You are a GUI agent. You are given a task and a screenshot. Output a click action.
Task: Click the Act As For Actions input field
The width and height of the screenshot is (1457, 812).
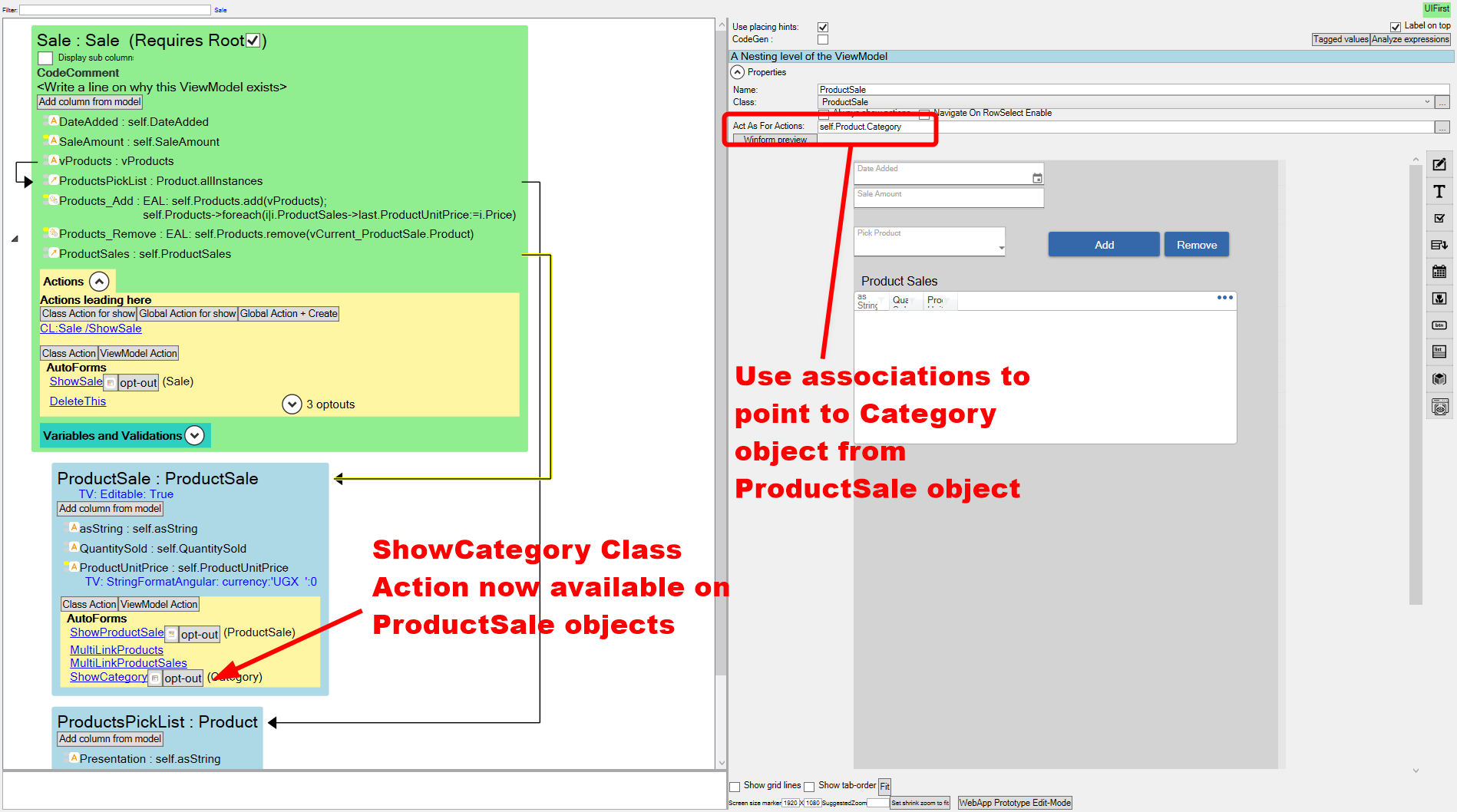pyautogui.click(x=1125, y=127)
